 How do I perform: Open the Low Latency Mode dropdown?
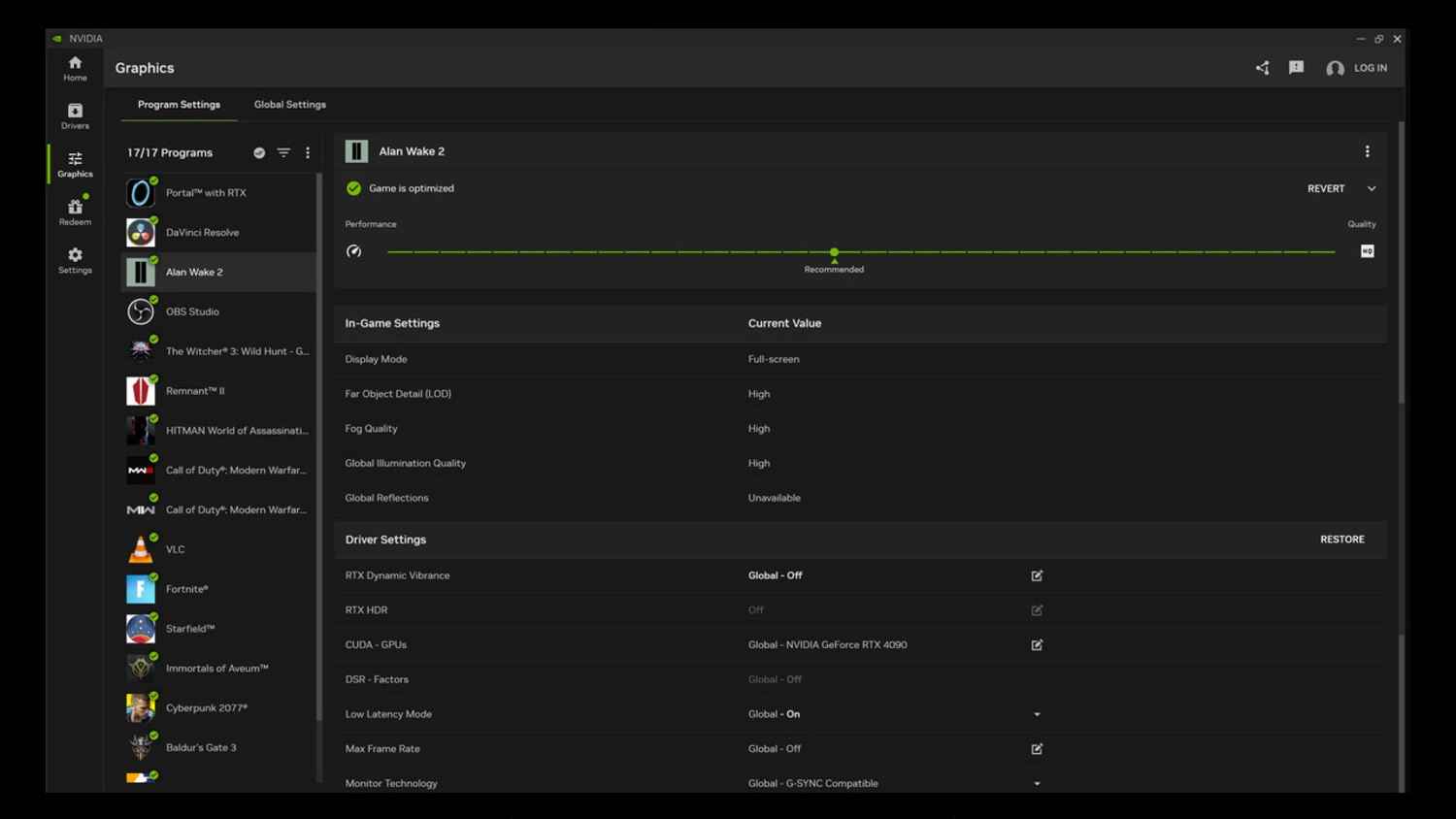click(1037, 714)
